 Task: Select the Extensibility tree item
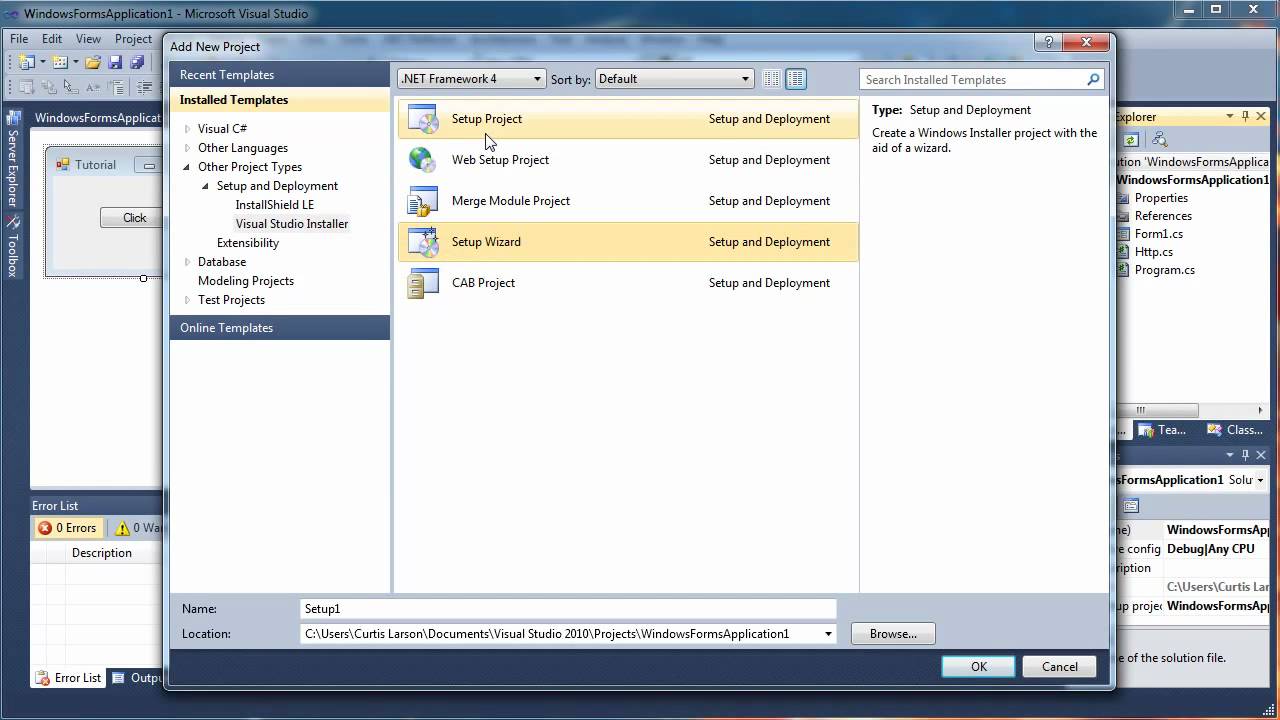(248, 243)
